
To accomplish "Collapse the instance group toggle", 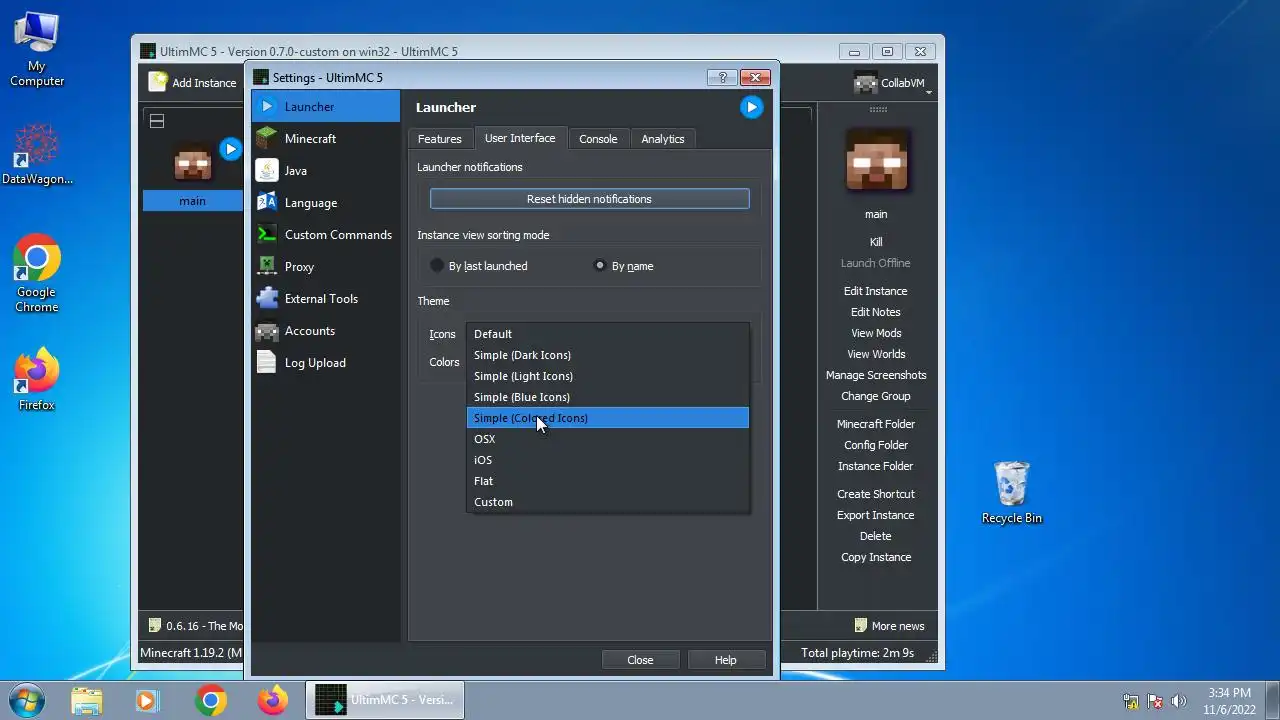I will tap(157, 121).
